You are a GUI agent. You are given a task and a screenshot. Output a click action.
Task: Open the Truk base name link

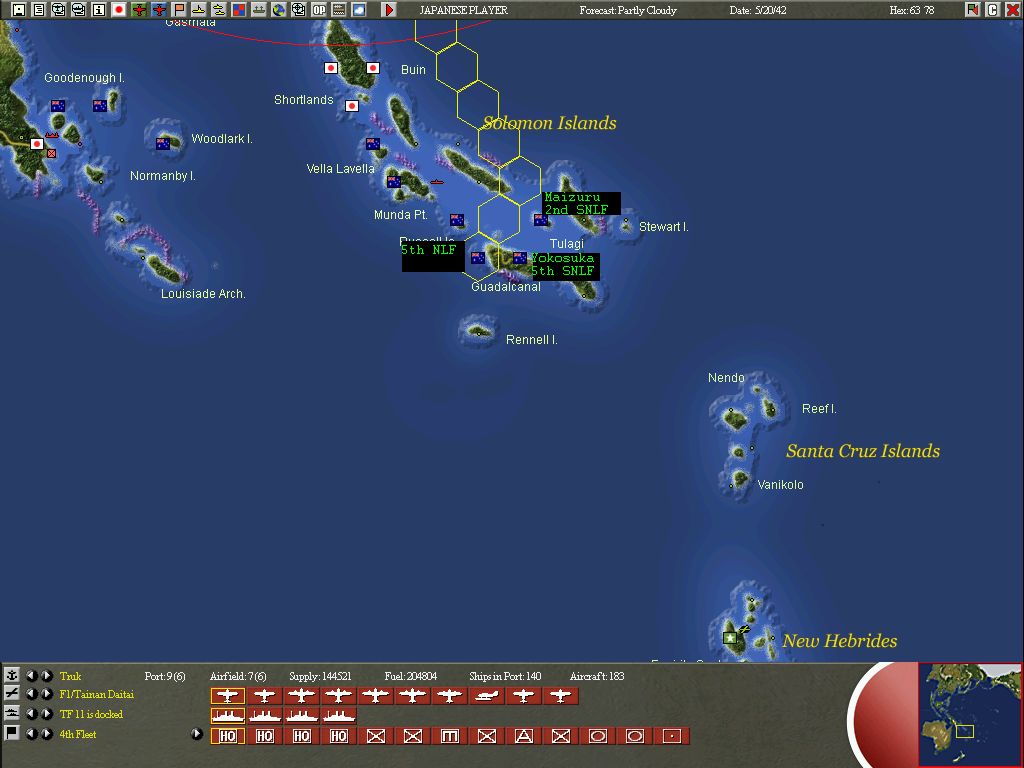[x=71, y=676]
